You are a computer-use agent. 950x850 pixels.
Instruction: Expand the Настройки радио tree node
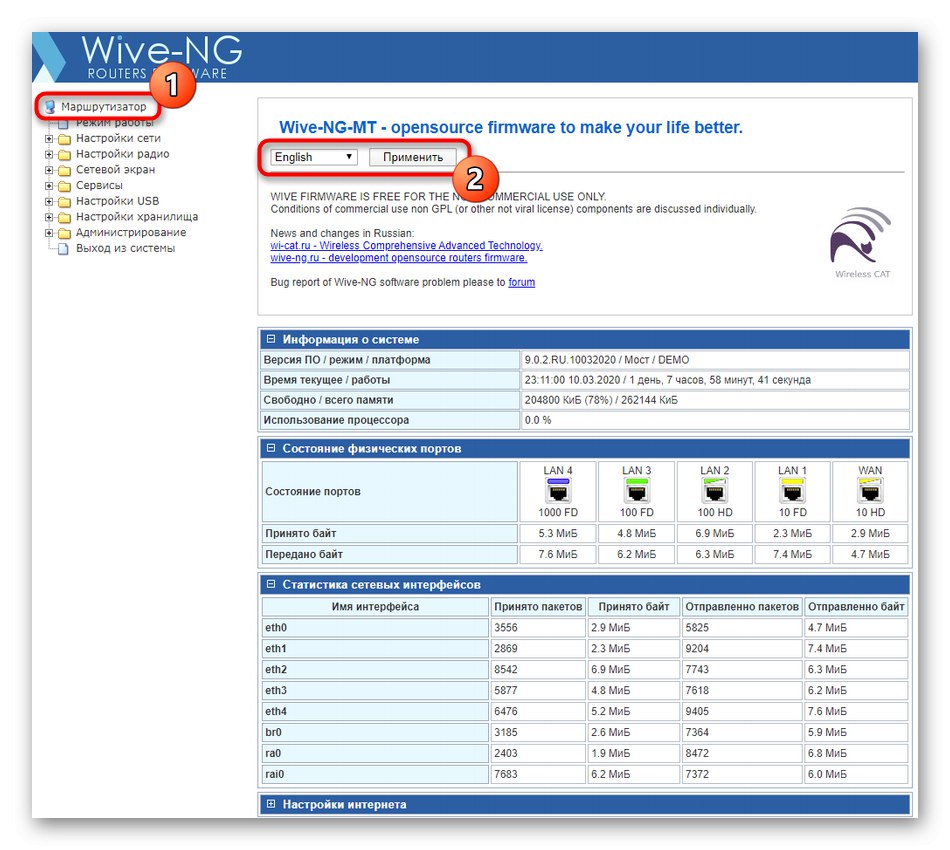(x=49, y=154)
